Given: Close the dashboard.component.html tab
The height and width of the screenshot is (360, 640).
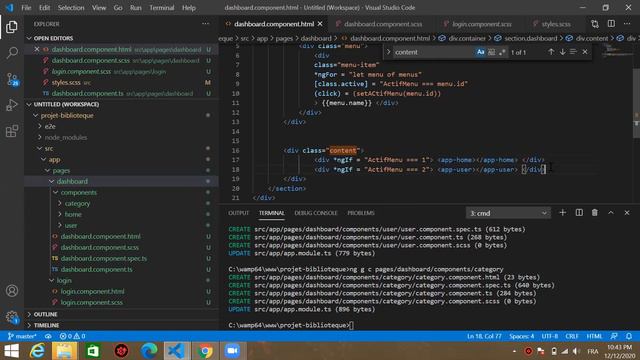Looking at the screenshot, I should point(320,24).
